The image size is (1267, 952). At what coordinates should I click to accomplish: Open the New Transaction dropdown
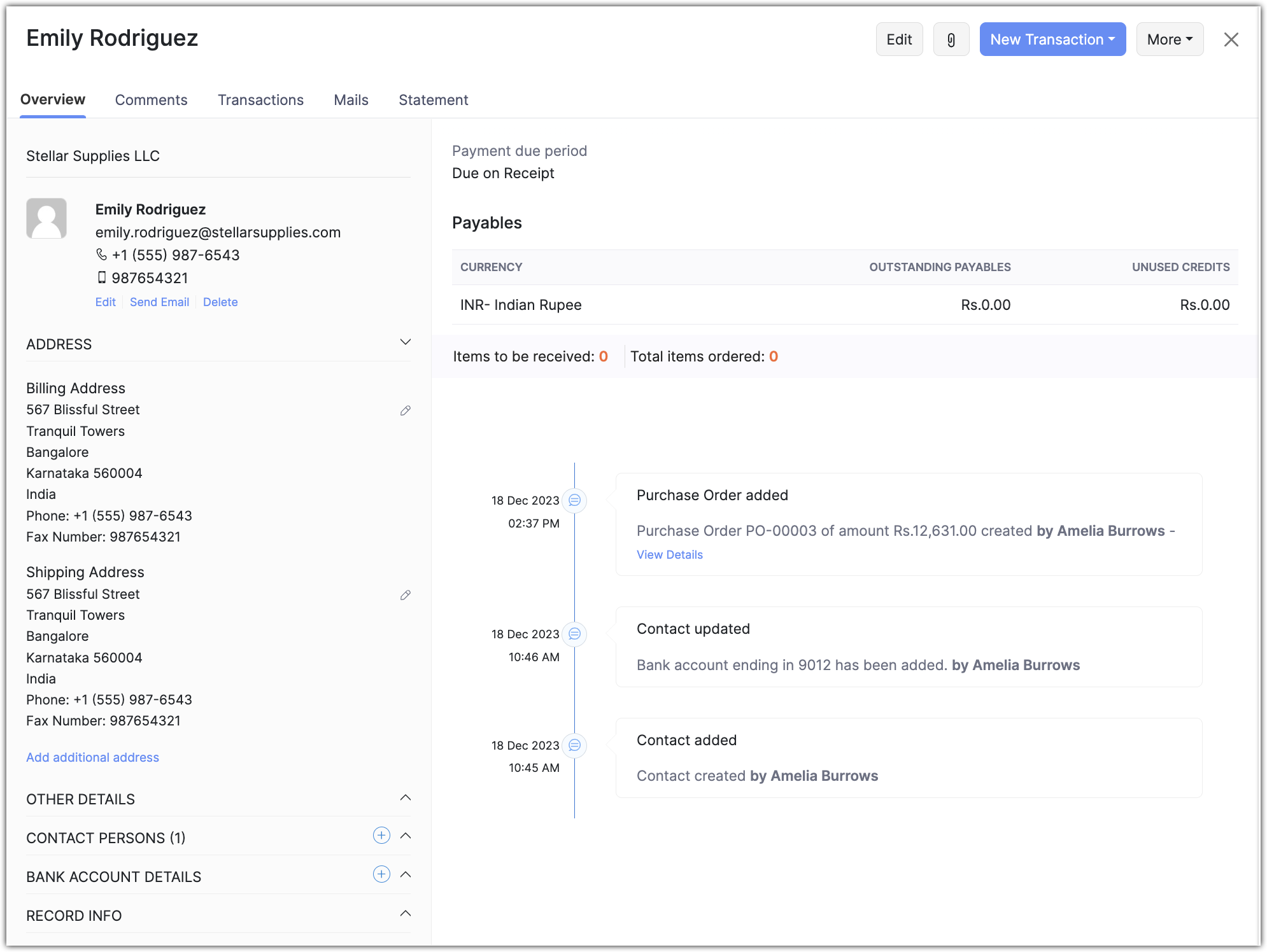1052,39
